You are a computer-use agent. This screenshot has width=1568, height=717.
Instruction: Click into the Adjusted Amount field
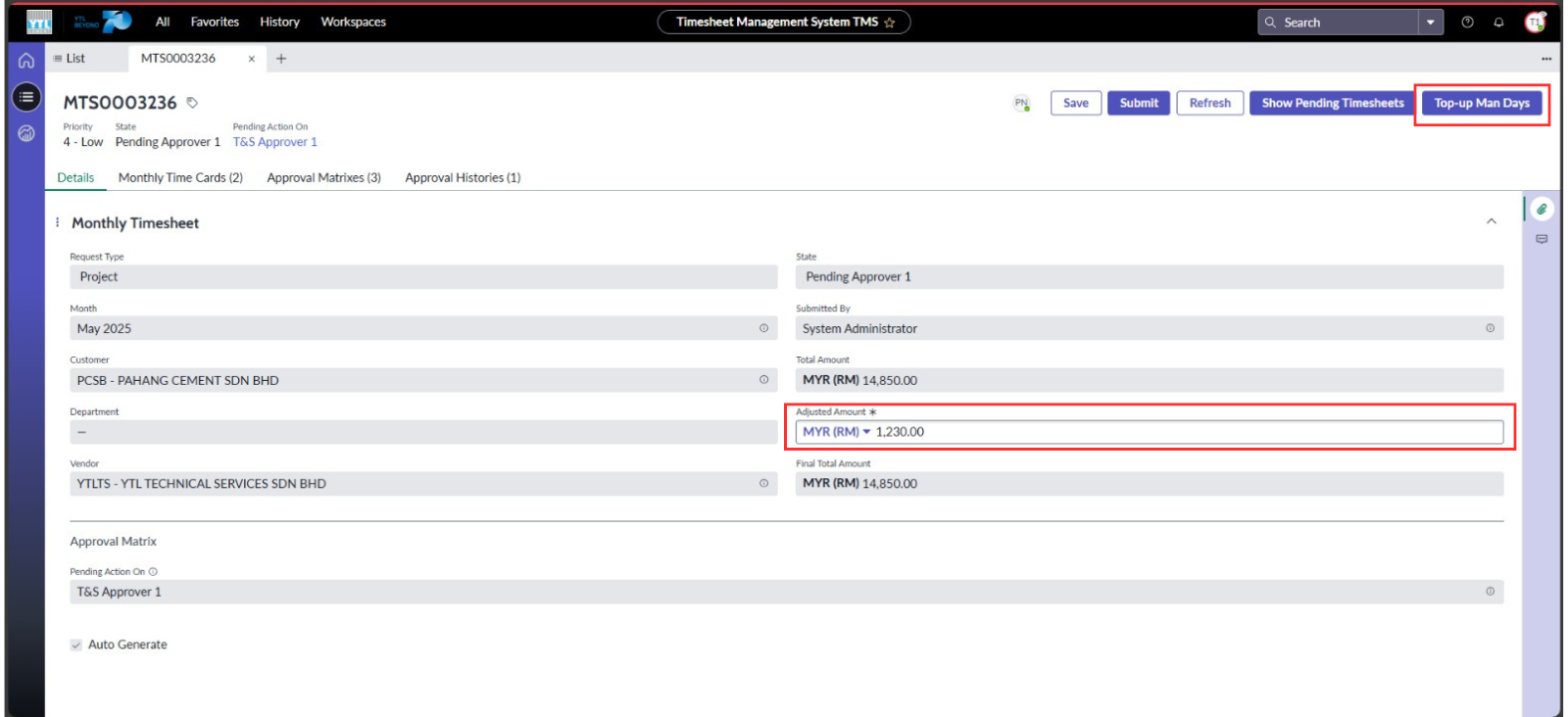(x=1176, y=432)
